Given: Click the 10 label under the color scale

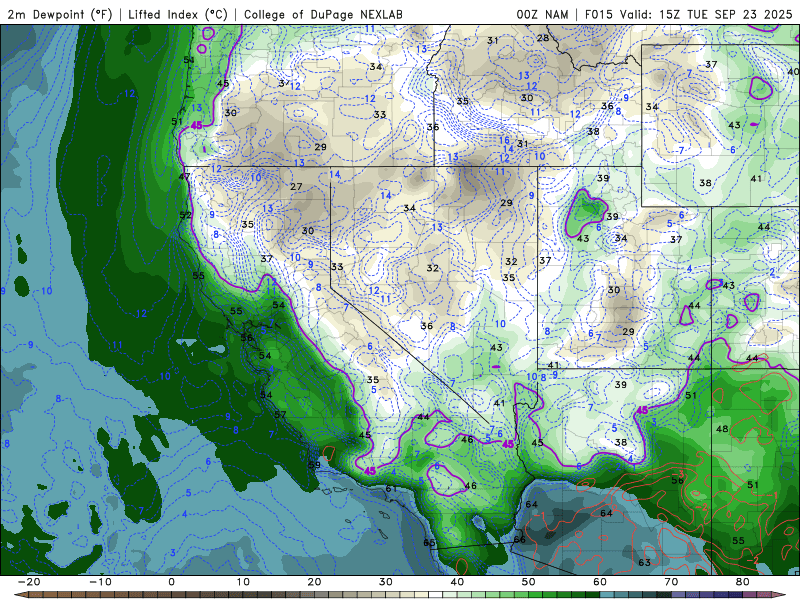Looking at the screenshot, I should click(243, 582).
